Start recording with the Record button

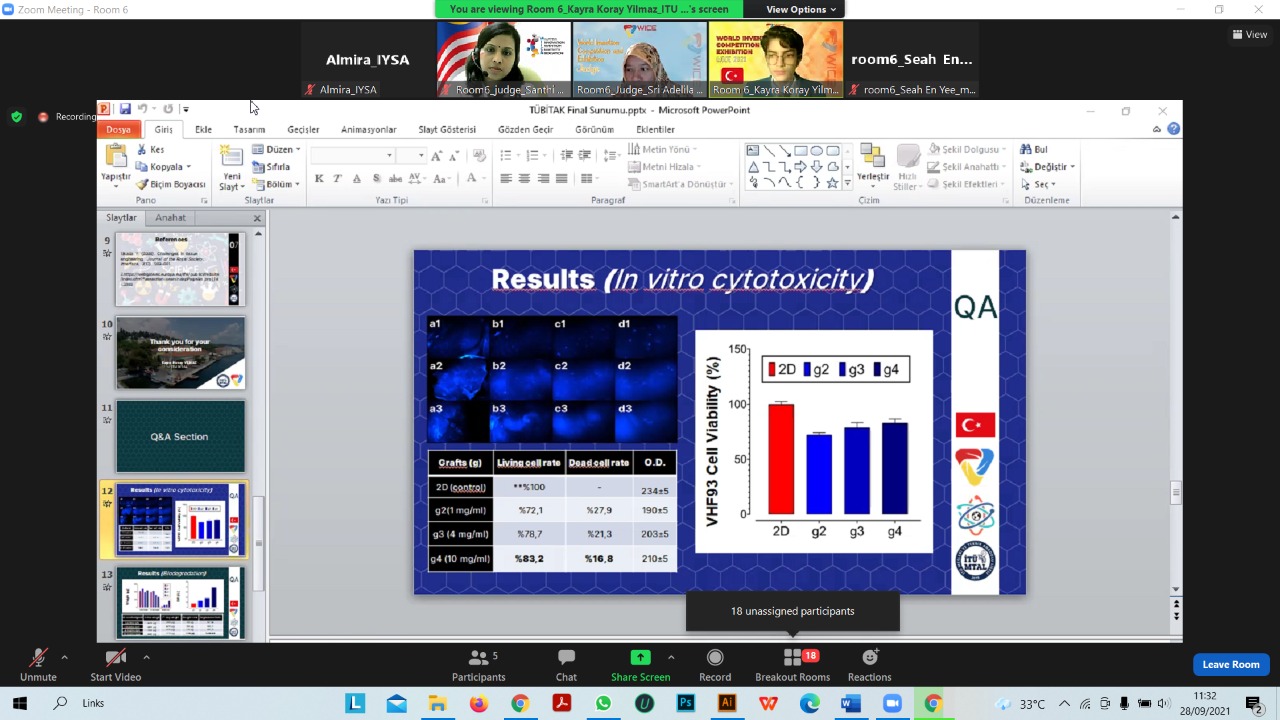[714, 664]
